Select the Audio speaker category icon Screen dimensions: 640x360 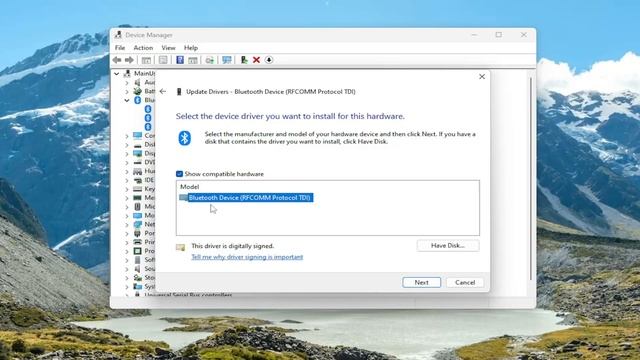click(x=138, y=82)
